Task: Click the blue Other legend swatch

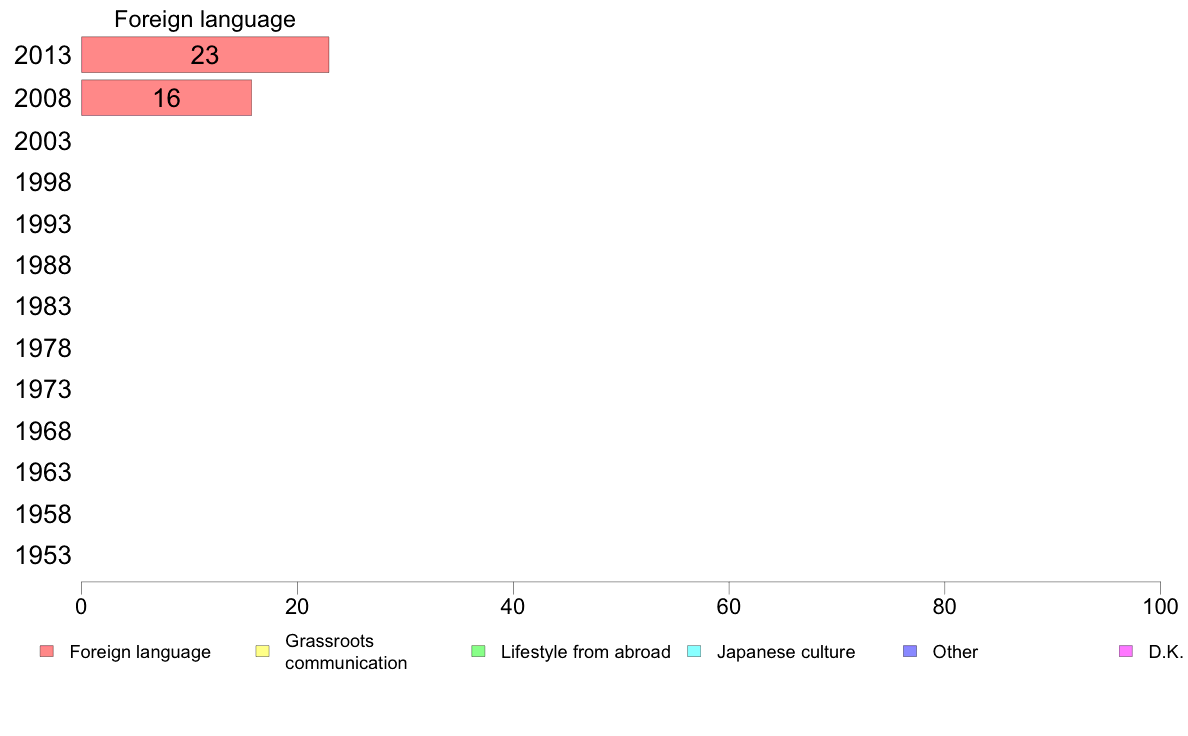Action: (910, 652)
